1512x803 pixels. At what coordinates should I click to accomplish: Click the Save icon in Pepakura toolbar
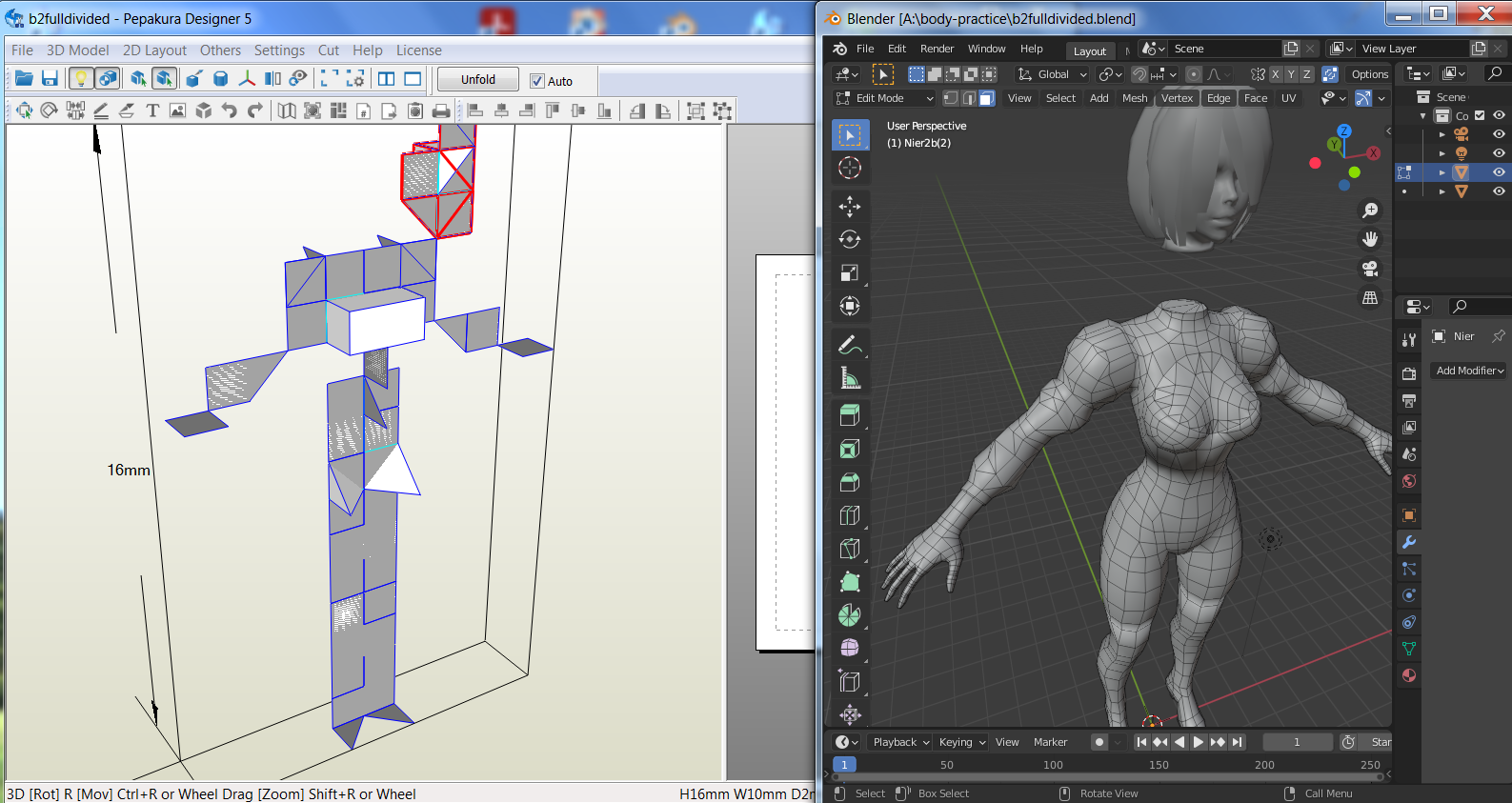pos(50,79)
